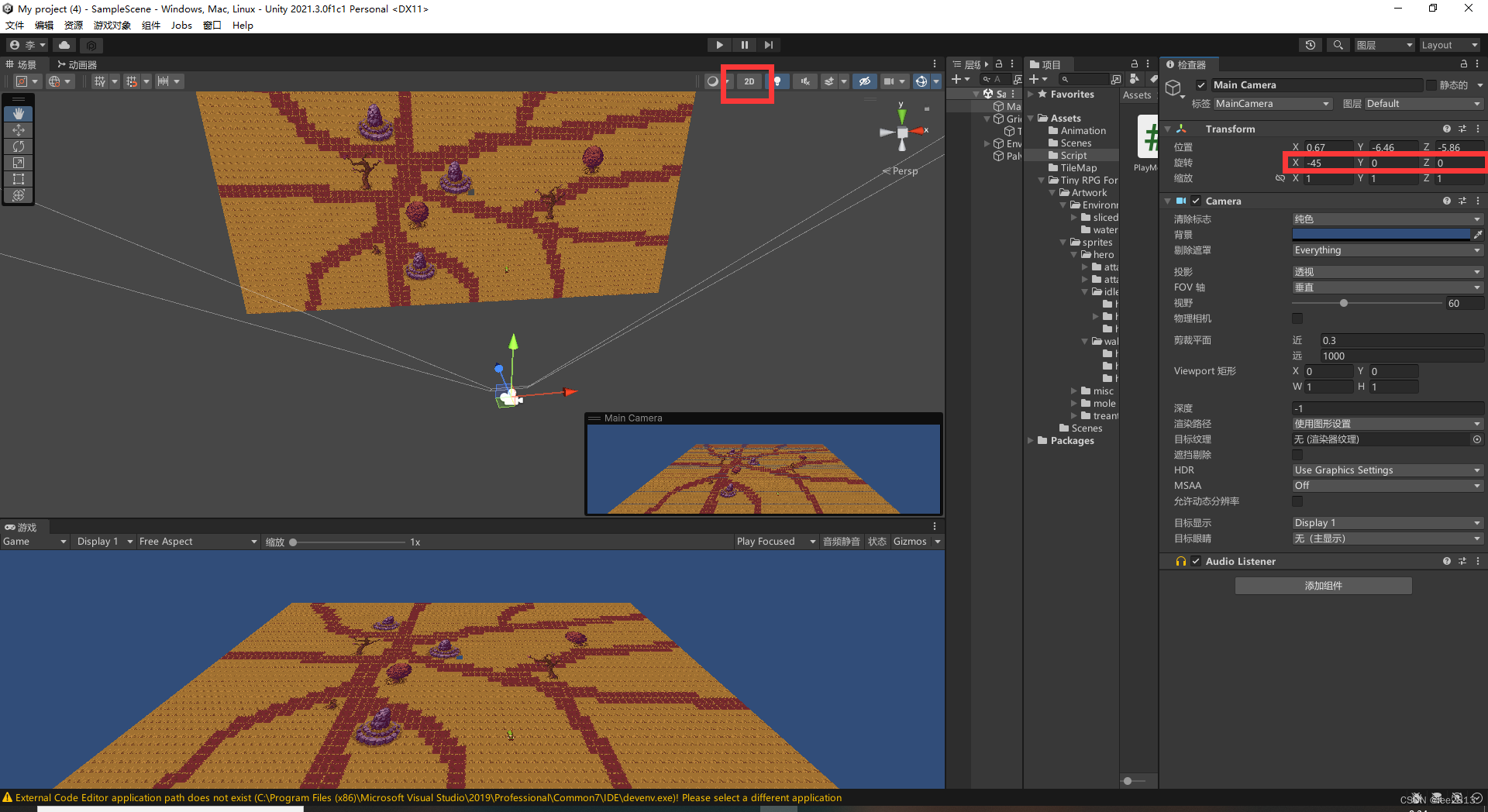Switch to the 动画器 tab
The width and height of the screenshot is (1488, 812).
pyautogui.click(x=77, y=64)
